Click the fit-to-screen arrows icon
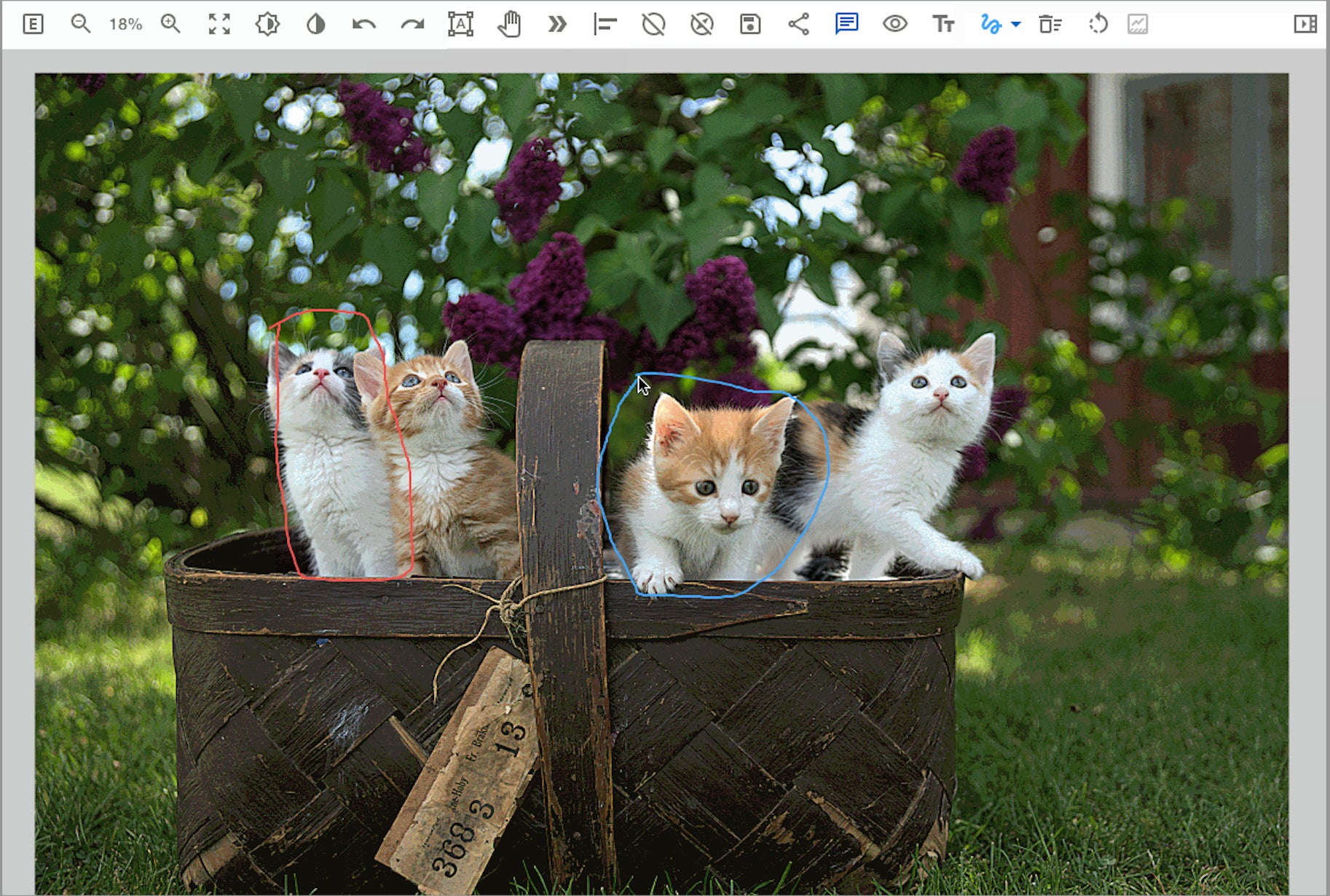 pos(219,24)
